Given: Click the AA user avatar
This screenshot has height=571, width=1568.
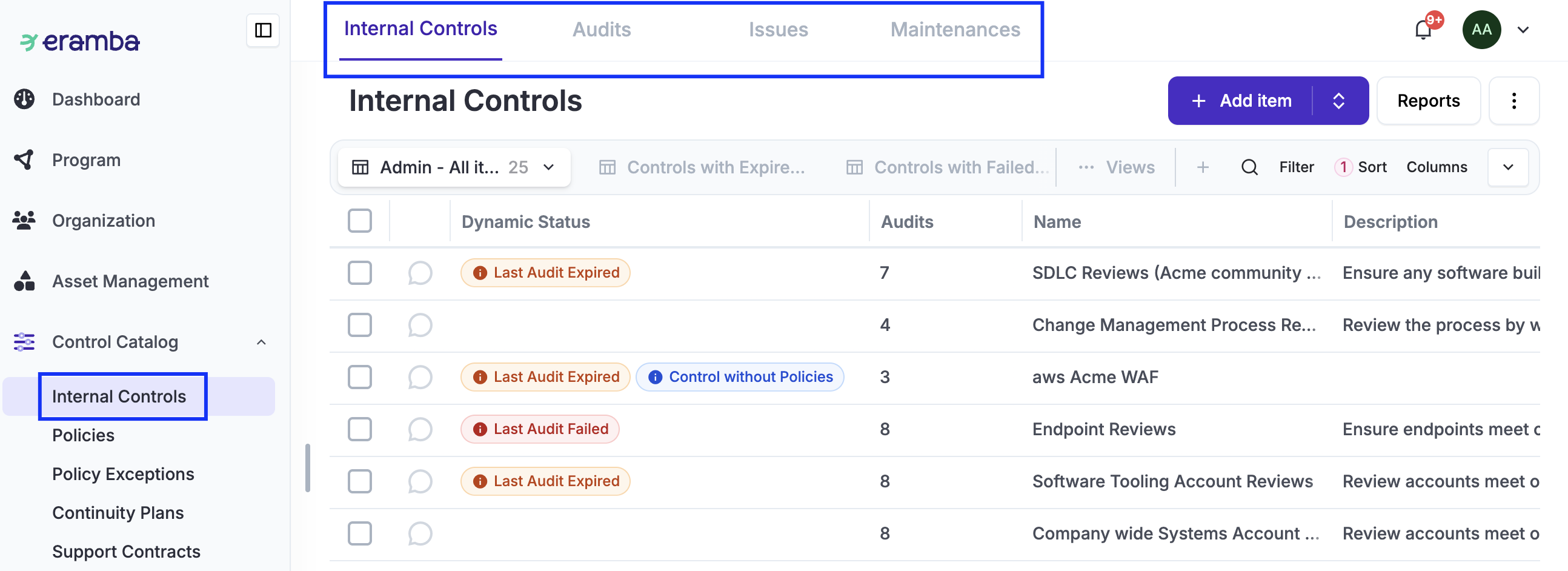Looking at the screenshot, I should pos(1481,30).
